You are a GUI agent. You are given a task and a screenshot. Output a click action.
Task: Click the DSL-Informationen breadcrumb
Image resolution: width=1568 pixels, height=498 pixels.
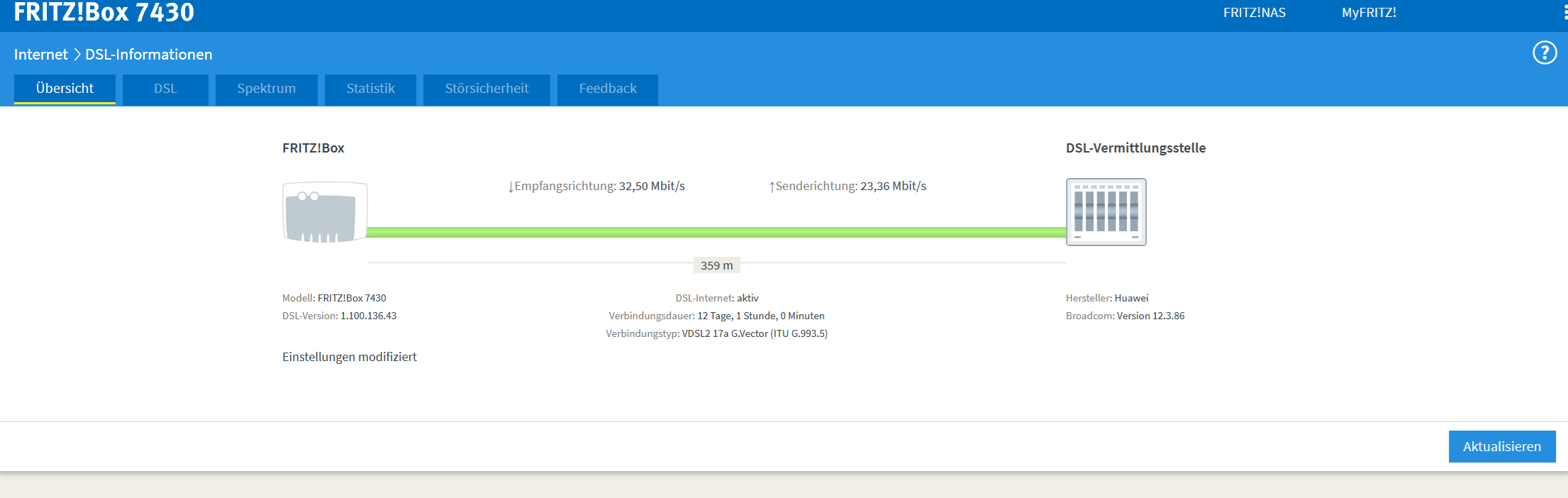(x=149, y=55)
